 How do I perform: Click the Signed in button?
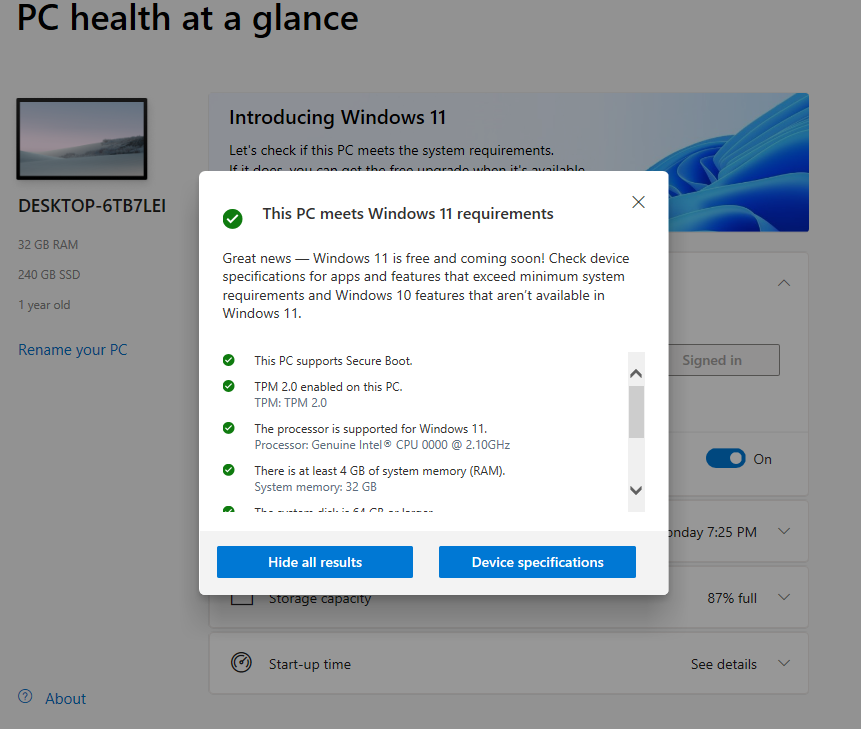pos(723,360)
